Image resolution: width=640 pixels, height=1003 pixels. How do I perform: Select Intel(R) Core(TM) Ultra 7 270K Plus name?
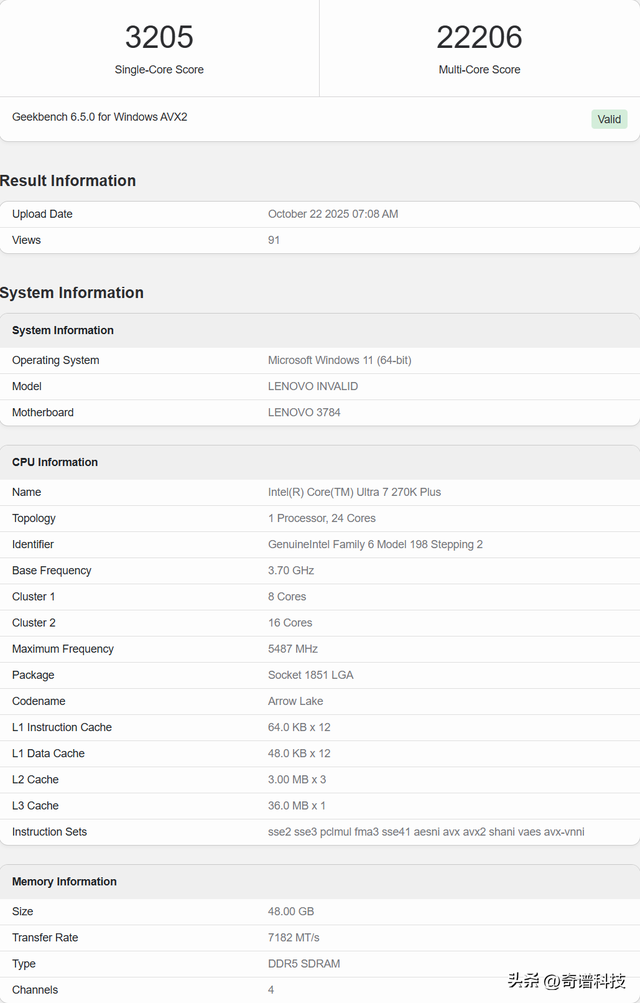tap(354, 493)
